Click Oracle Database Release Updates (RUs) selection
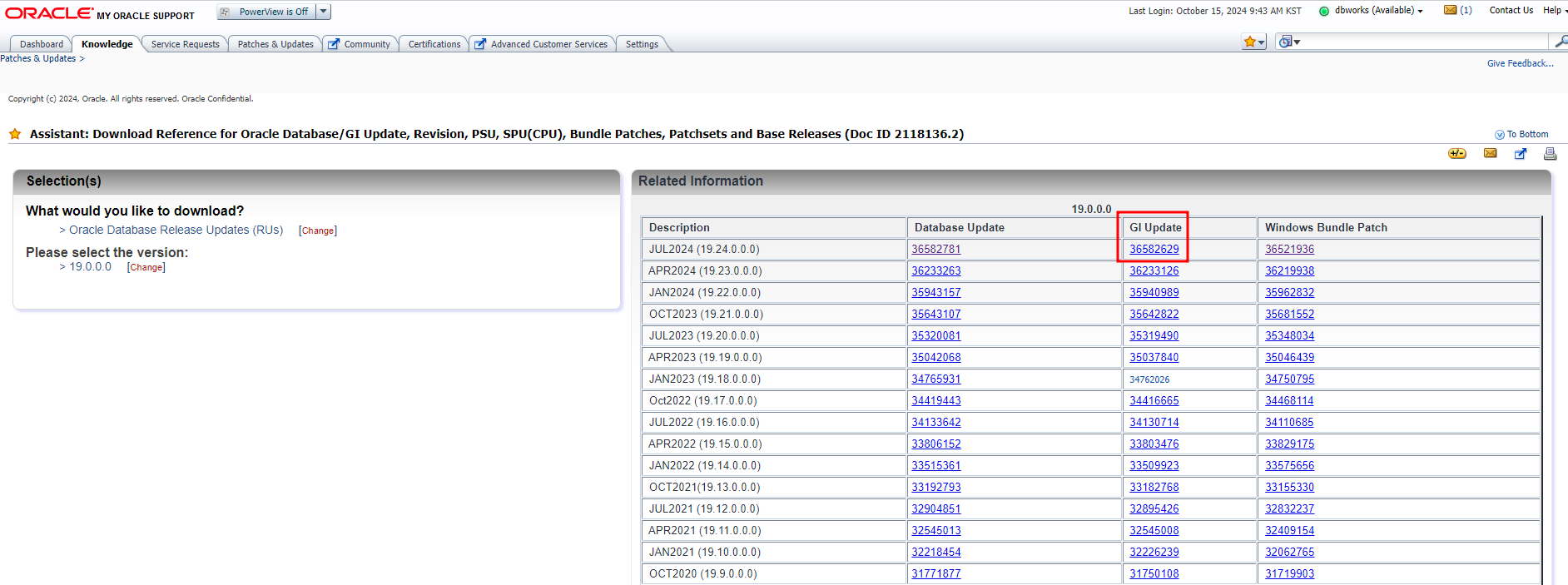This screenshot has height=585, width=1568. click(x=176, y=230)
